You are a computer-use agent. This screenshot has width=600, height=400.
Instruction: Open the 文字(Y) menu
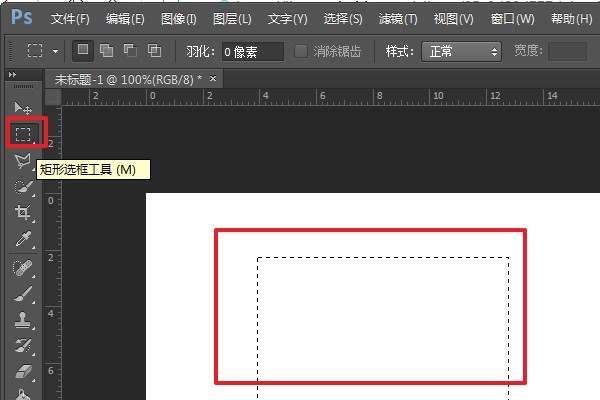pyautogui.click(x=287, y=19)
